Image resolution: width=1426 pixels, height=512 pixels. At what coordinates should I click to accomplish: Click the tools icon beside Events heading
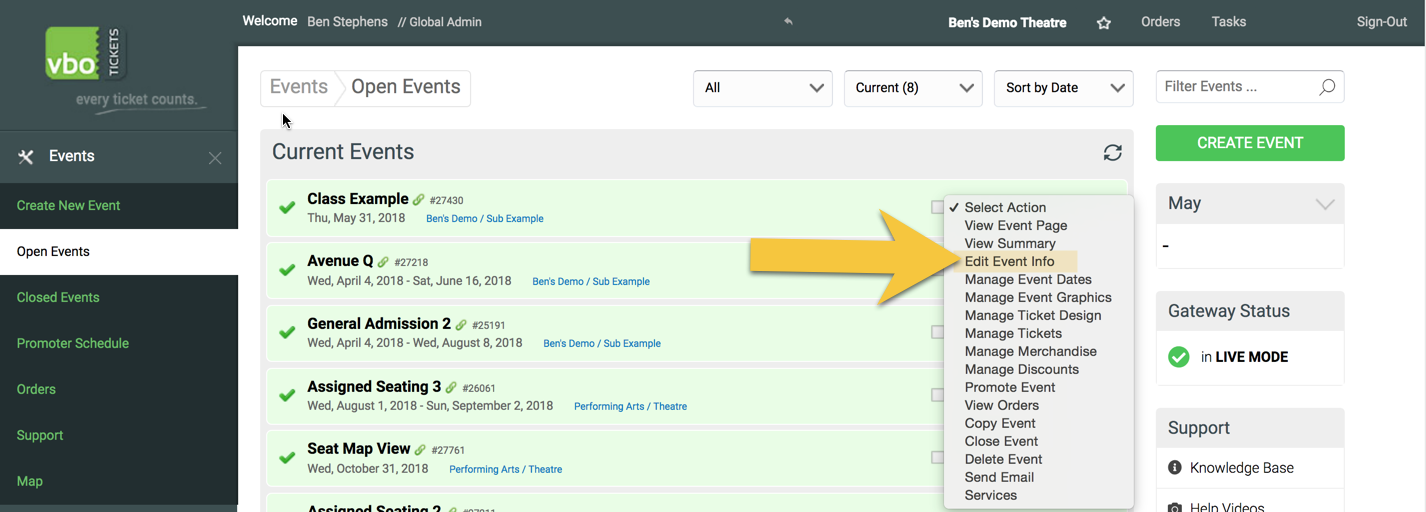27,156
